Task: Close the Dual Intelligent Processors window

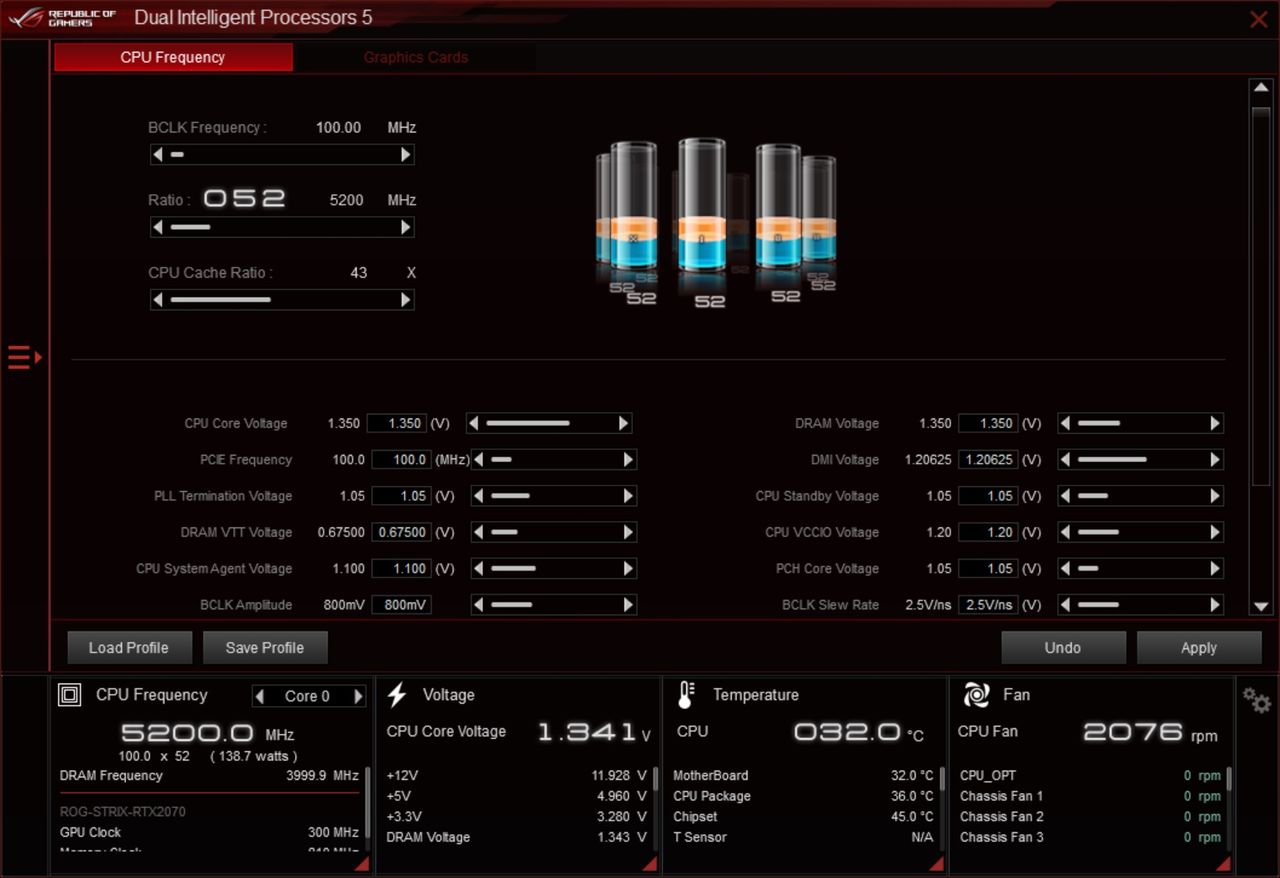Action: [x=1259, y=18]
